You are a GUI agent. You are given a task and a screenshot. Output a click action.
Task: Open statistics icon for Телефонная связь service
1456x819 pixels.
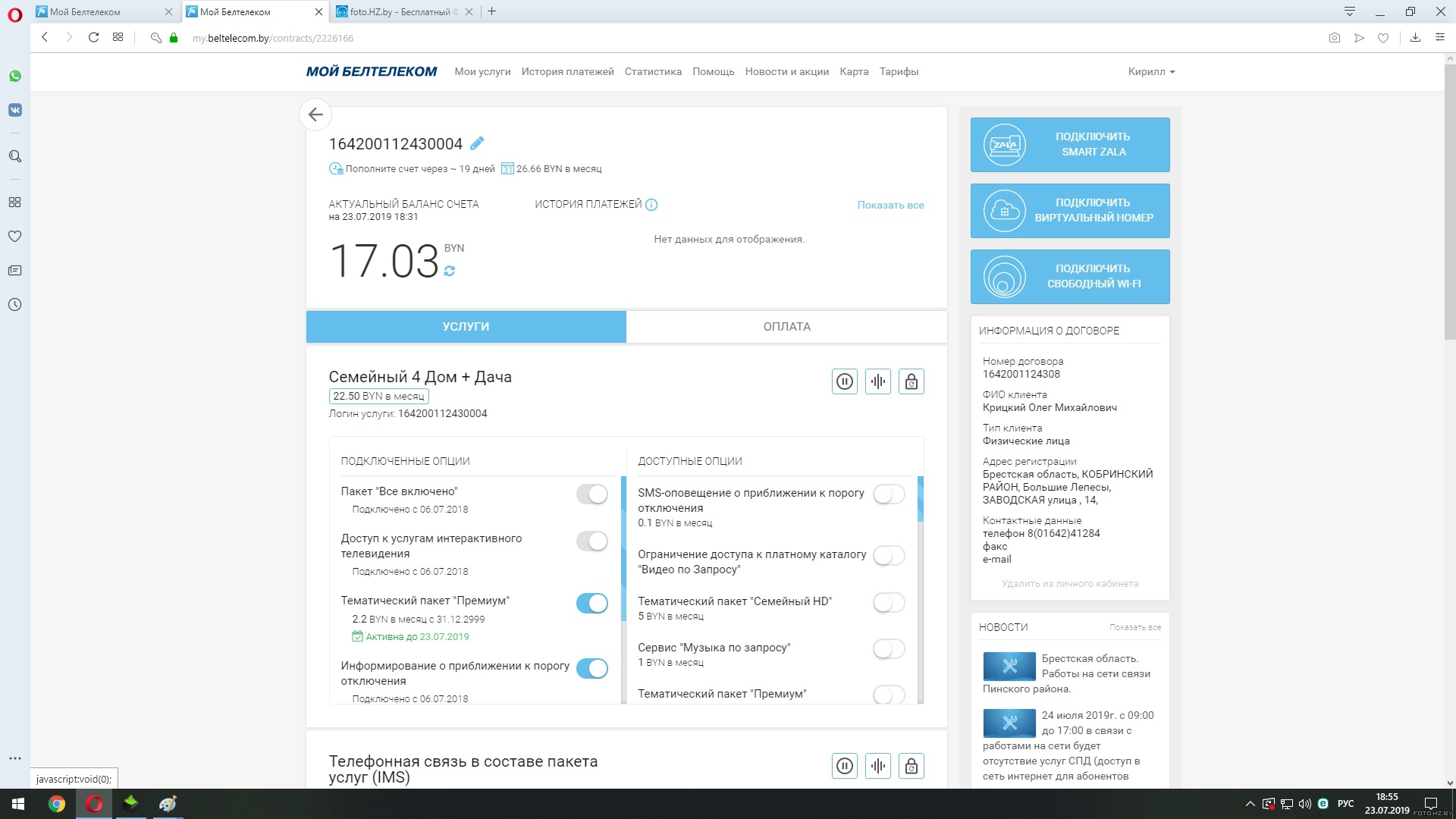click(878, 766)
